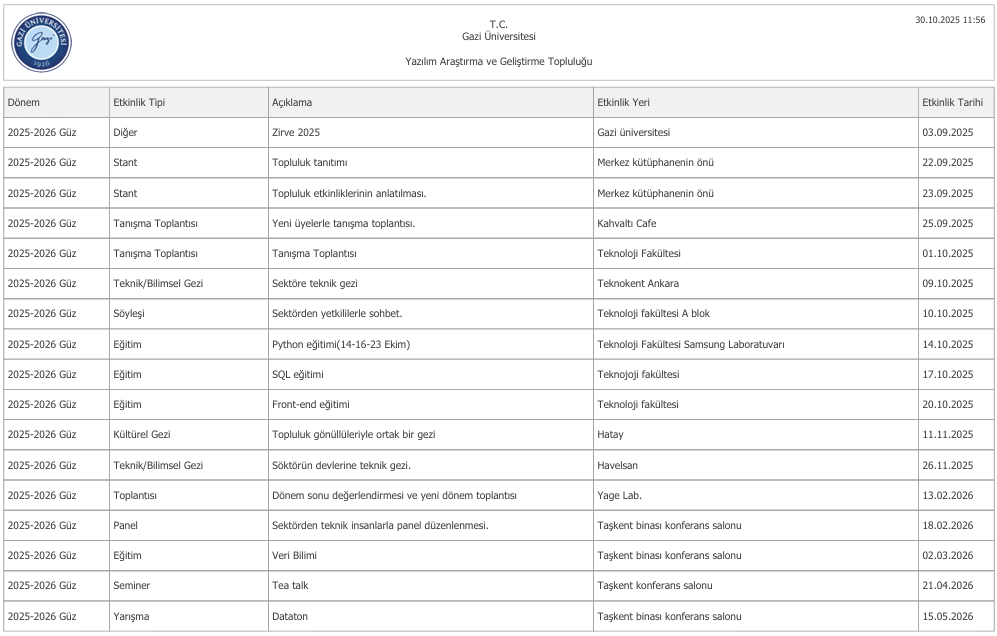Click the date 15.05.2026 cell
Viewport: 997px width, 636px height.
click(947, 616)
